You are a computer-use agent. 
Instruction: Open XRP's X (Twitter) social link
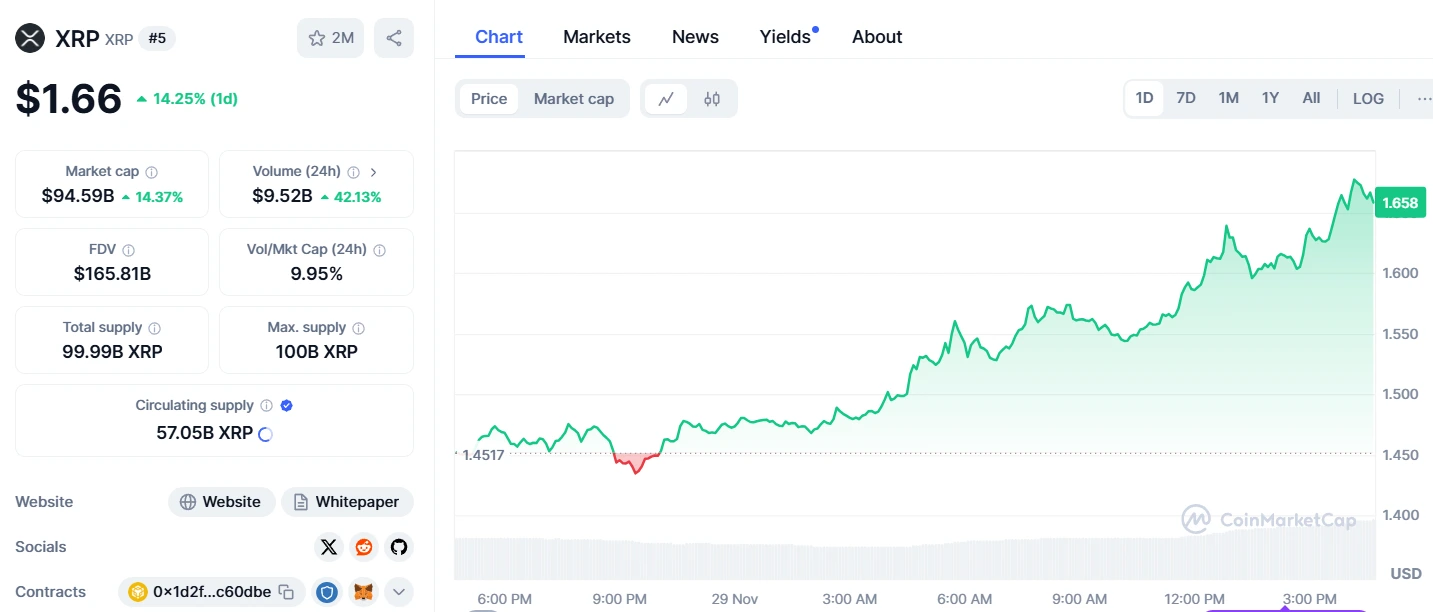point(329,547)
